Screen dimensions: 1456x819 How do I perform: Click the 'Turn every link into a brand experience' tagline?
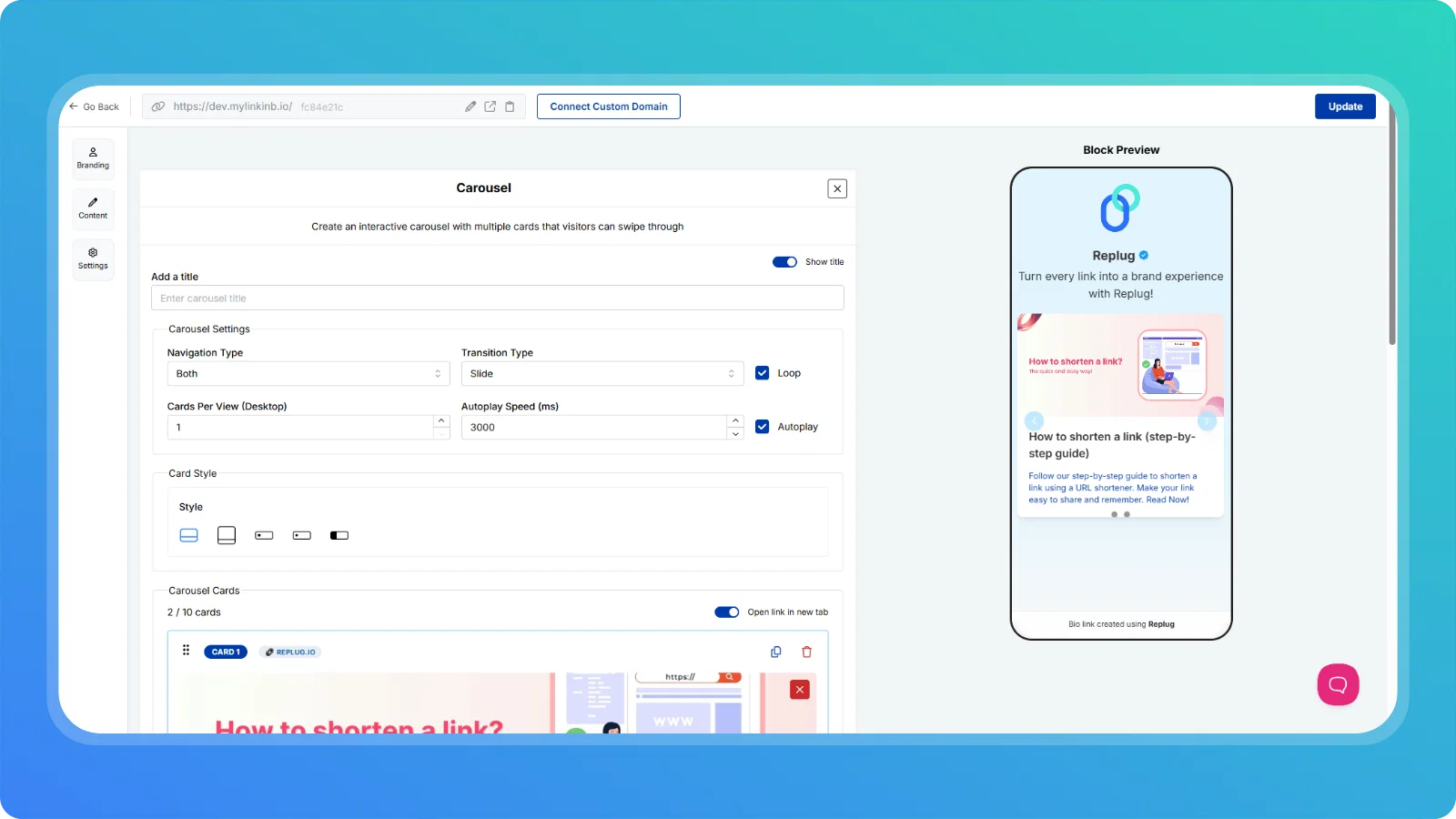pyautogui.click(x=1121, y=285)
